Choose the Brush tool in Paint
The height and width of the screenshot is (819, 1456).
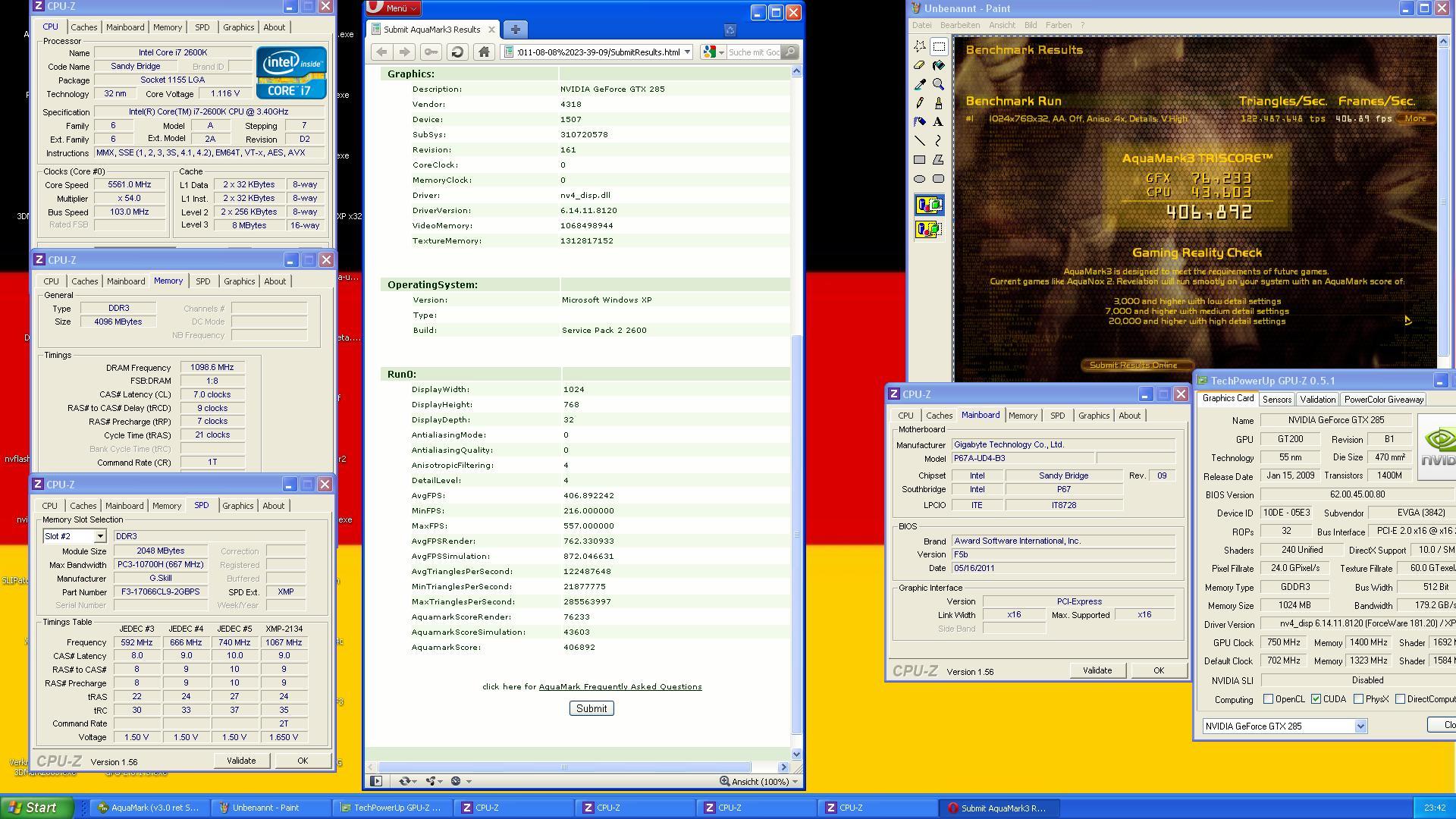pos(939,103)
